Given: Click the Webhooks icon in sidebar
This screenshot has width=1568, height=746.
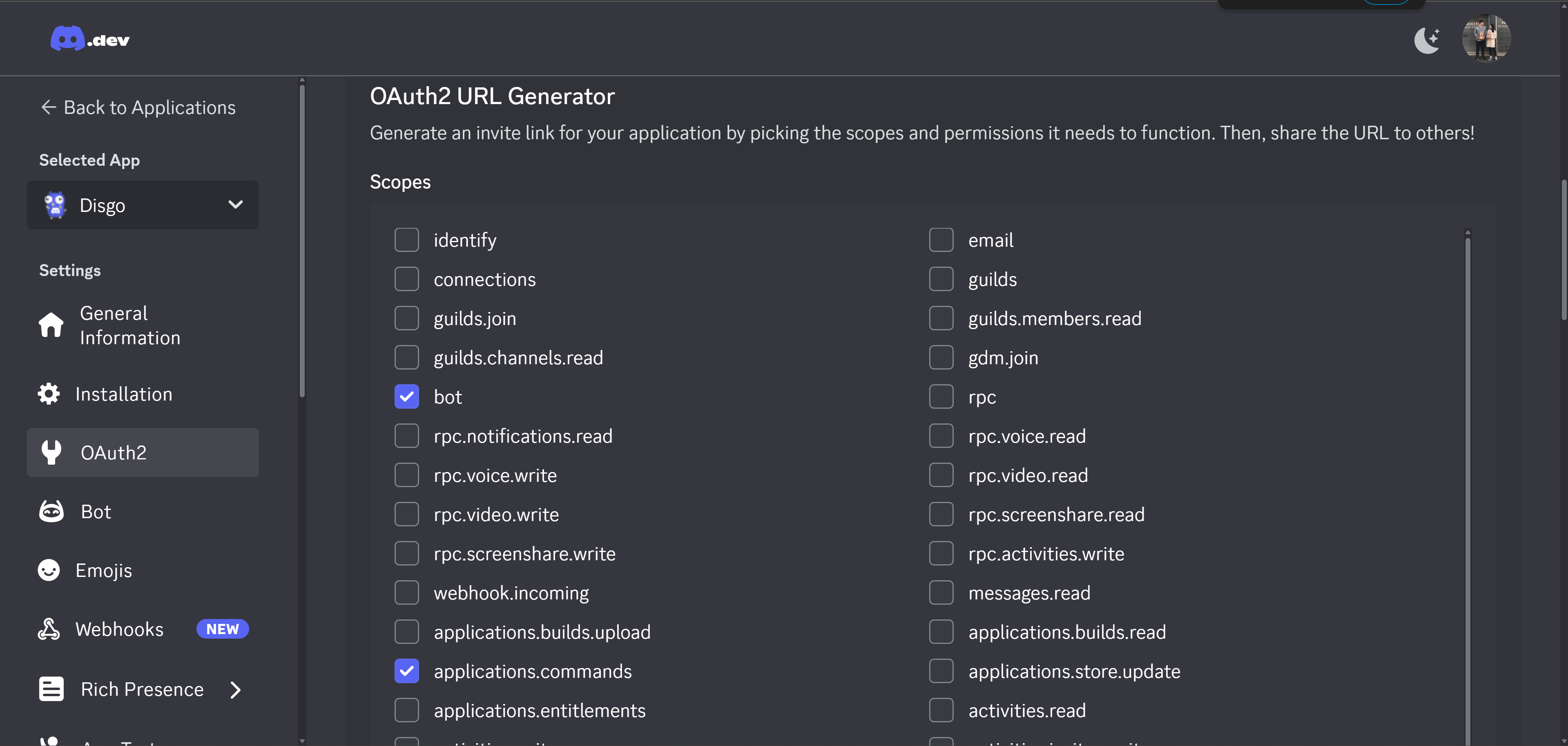Looking at the screenshot, I should (x=49, y=628).
